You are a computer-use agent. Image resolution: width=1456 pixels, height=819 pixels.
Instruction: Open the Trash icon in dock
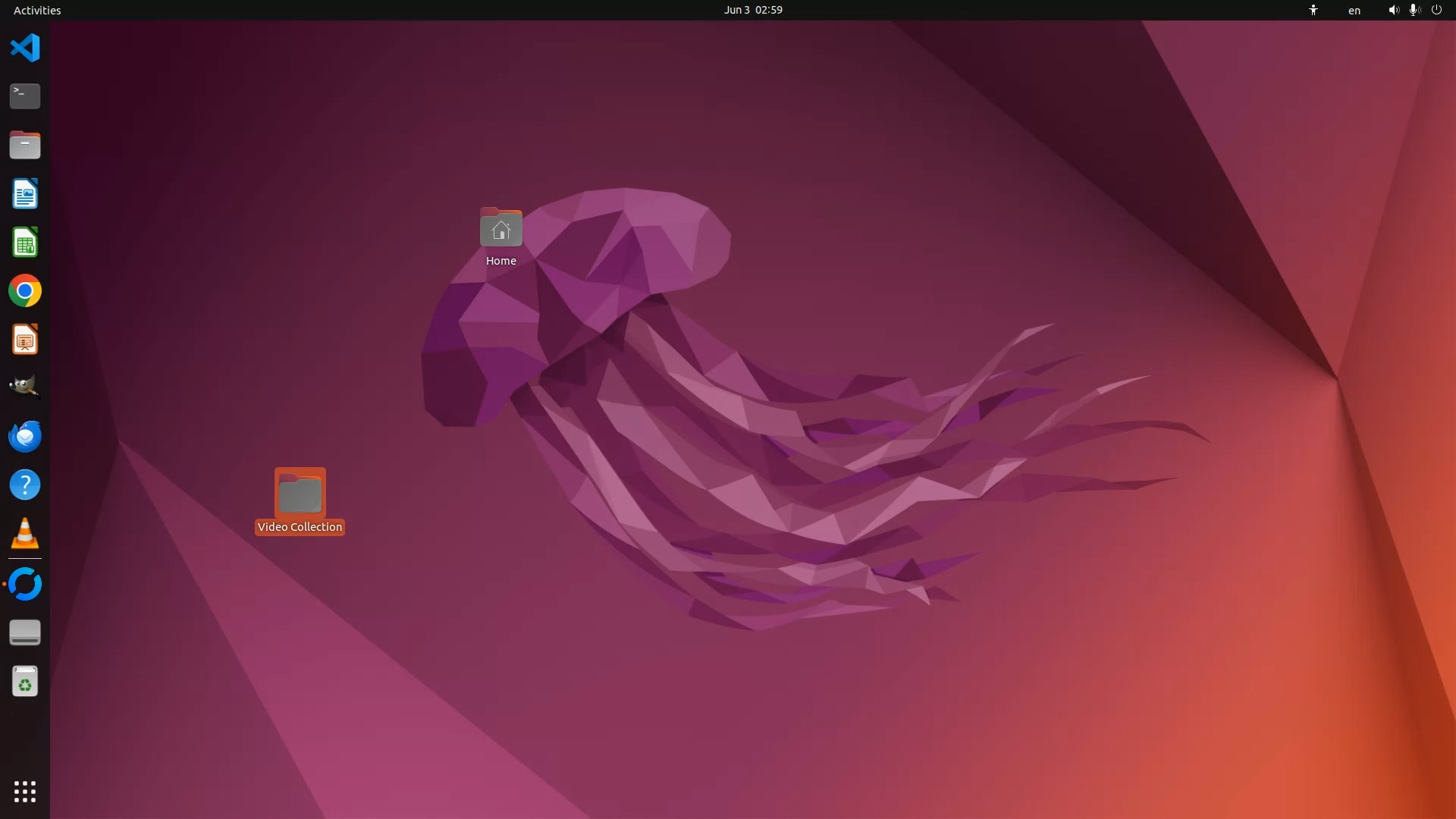coord(25,682)
